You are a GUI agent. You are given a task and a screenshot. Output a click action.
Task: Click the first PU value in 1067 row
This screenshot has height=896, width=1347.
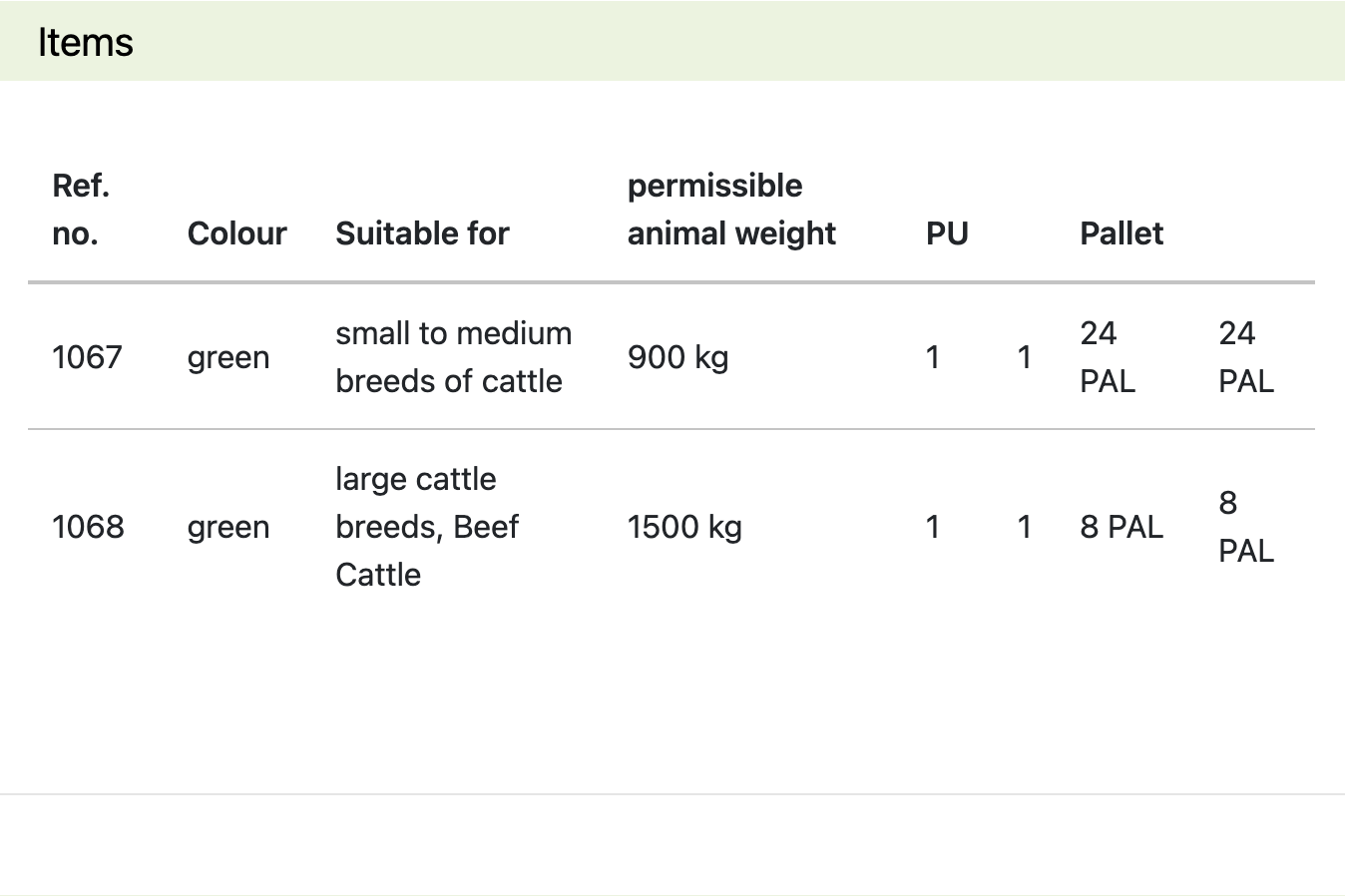[933, 357]
